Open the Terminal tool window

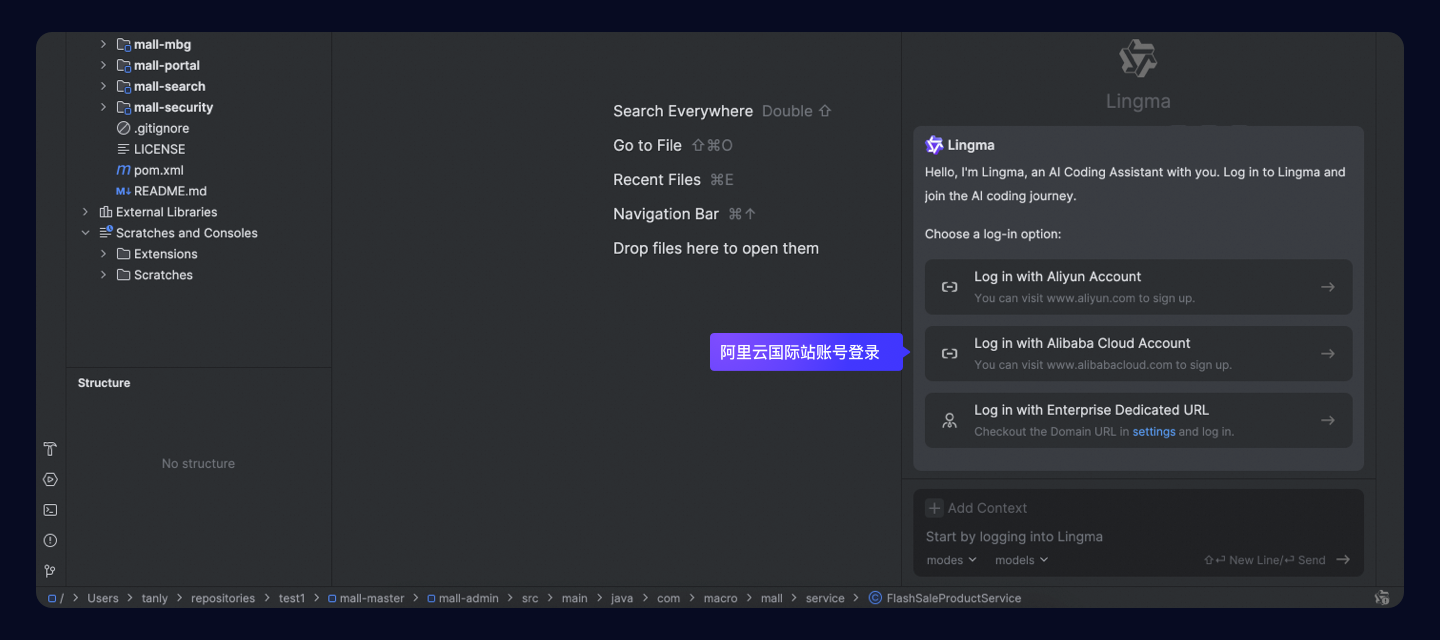50,510
